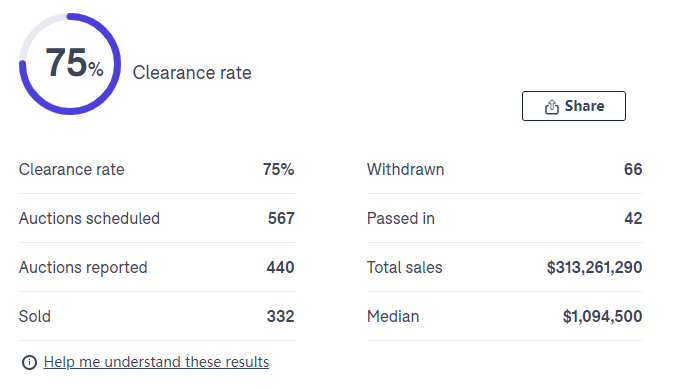This screenshot has width=688, height=389.
Task: Select the Total sales row label
Action: click(405, 268)
